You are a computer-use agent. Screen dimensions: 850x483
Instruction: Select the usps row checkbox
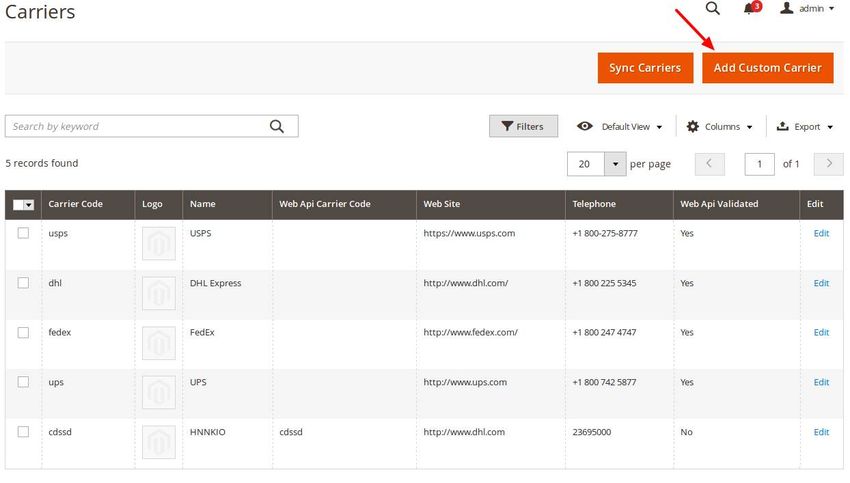click(23, 233)
